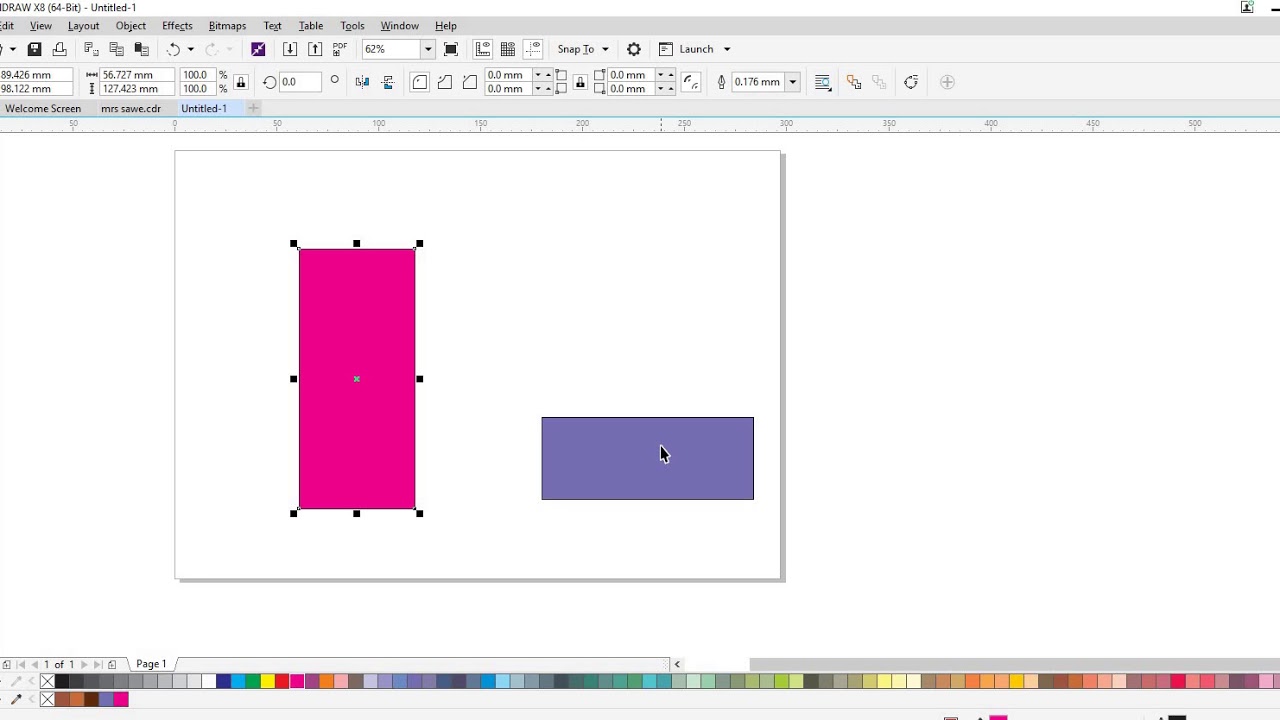1280x720 pixels.
Task: Toggle the Show grid button
Action: (508, 49)
